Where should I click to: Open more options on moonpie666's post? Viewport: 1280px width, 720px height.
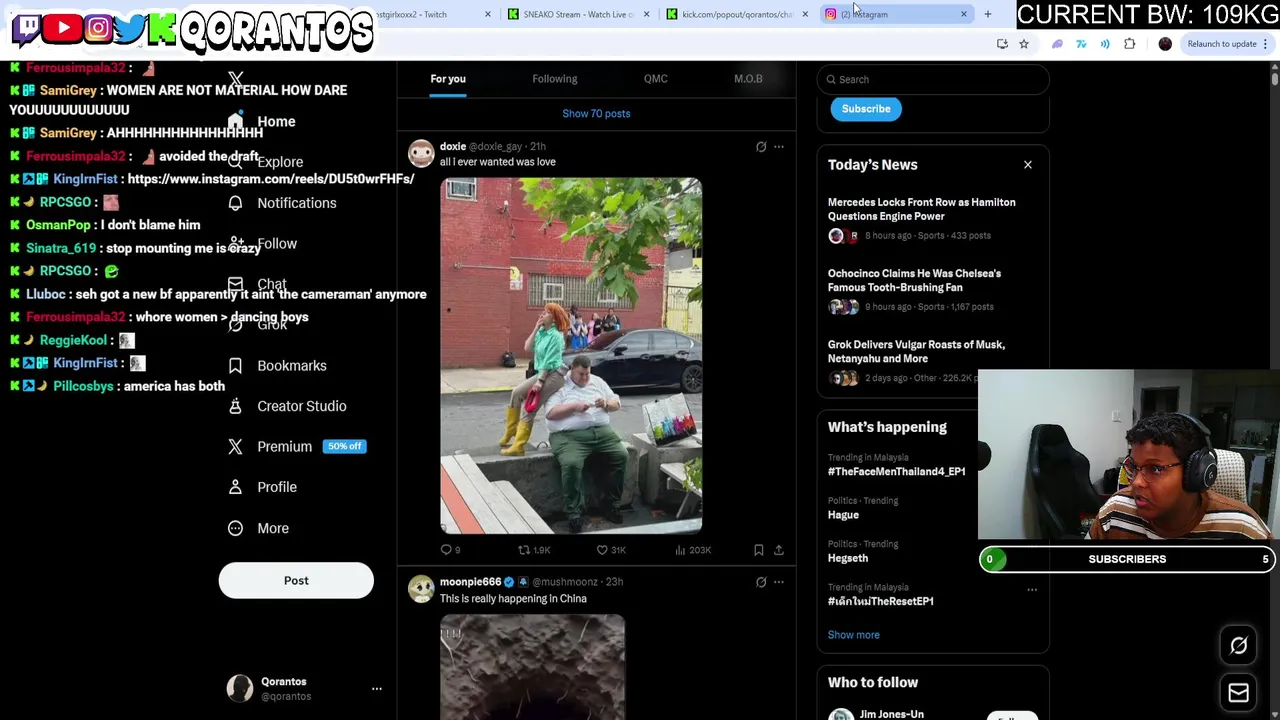779,582
